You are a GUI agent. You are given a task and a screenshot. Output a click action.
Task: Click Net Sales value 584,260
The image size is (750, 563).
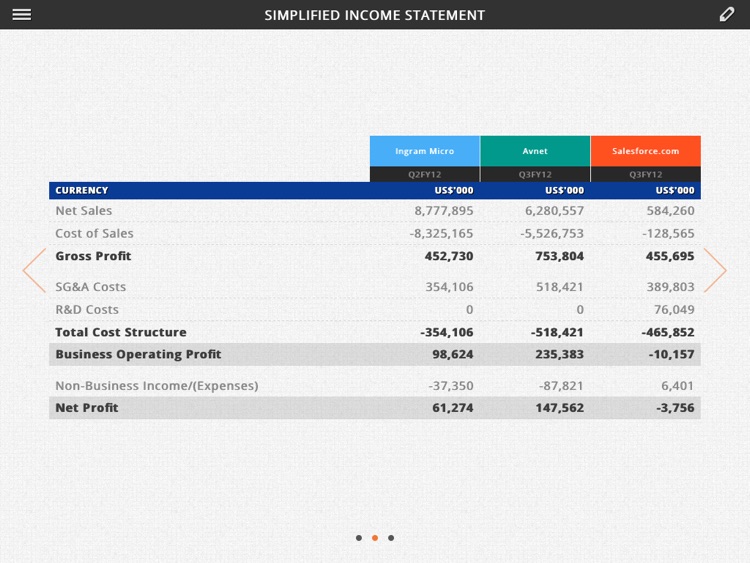pos(671,210)
